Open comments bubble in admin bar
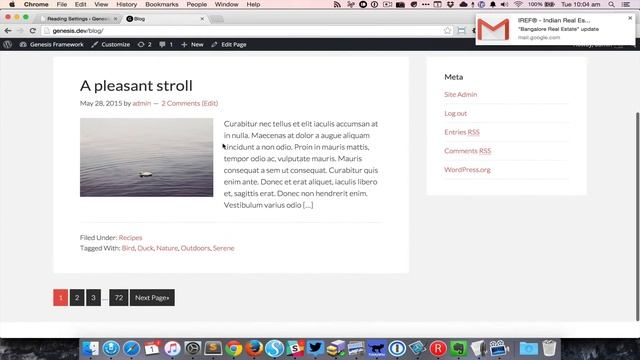 (x=166, y=44)
